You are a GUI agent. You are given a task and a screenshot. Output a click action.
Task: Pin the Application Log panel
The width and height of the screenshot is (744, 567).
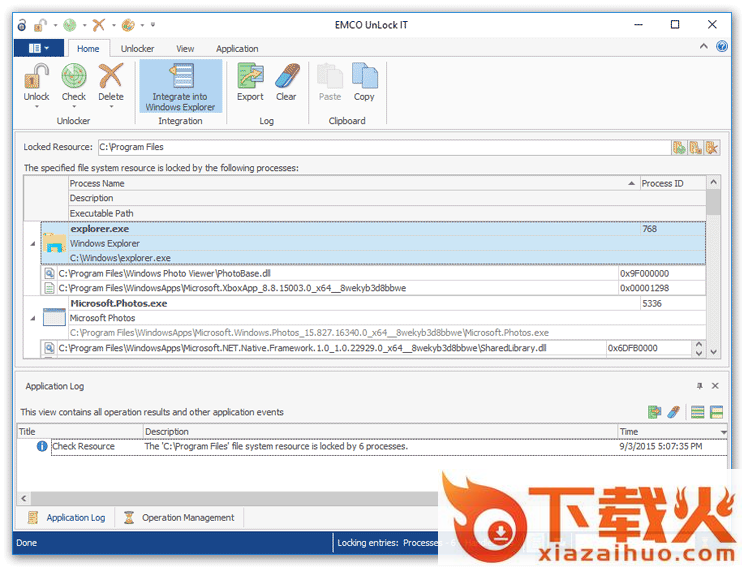(699, 386)
